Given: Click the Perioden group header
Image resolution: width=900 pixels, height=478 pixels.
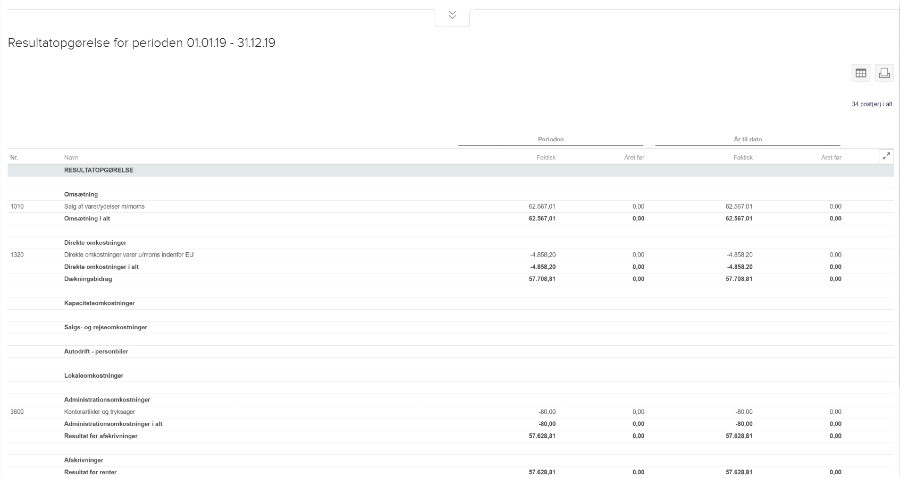Looking at the screenshot, I should [551, 139].
